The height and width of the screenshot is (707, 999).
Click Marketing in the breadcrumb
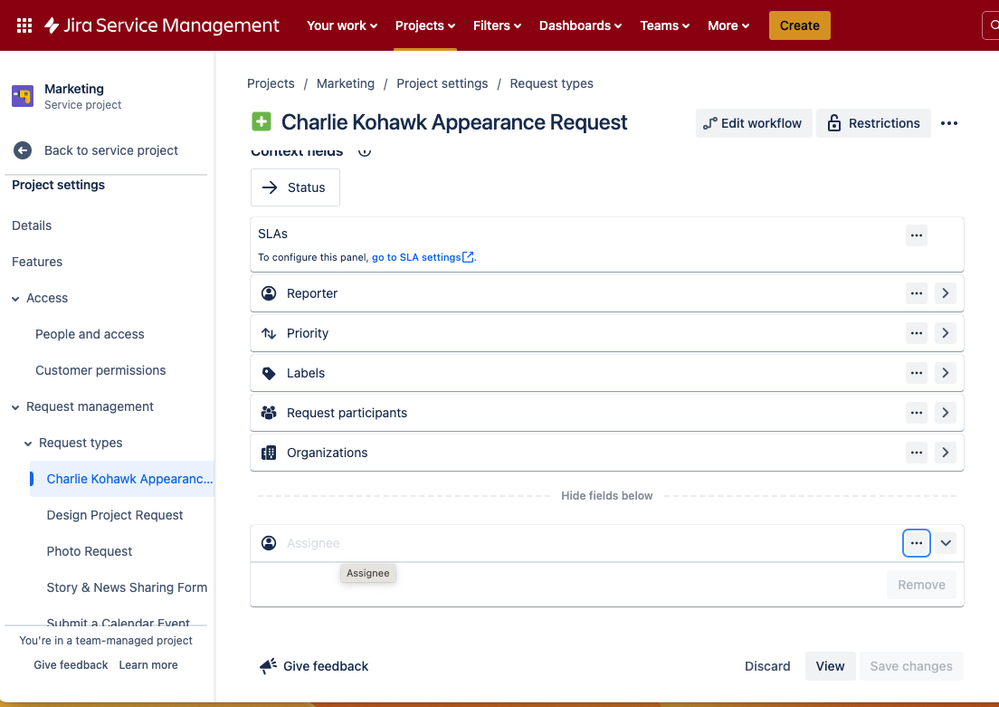(x=345, y=83)
